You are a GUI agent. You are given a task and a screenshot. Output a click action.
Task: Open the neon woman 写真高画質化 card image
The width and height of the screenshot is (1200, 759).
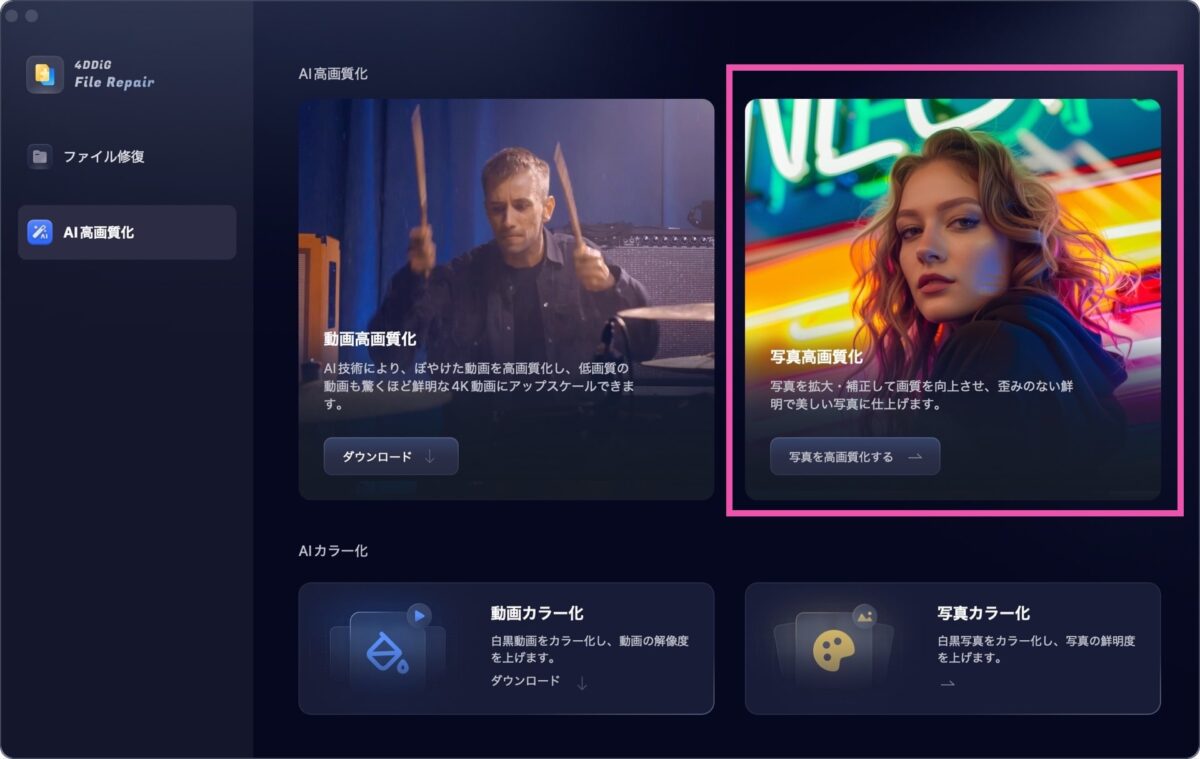tap(953, 299)
